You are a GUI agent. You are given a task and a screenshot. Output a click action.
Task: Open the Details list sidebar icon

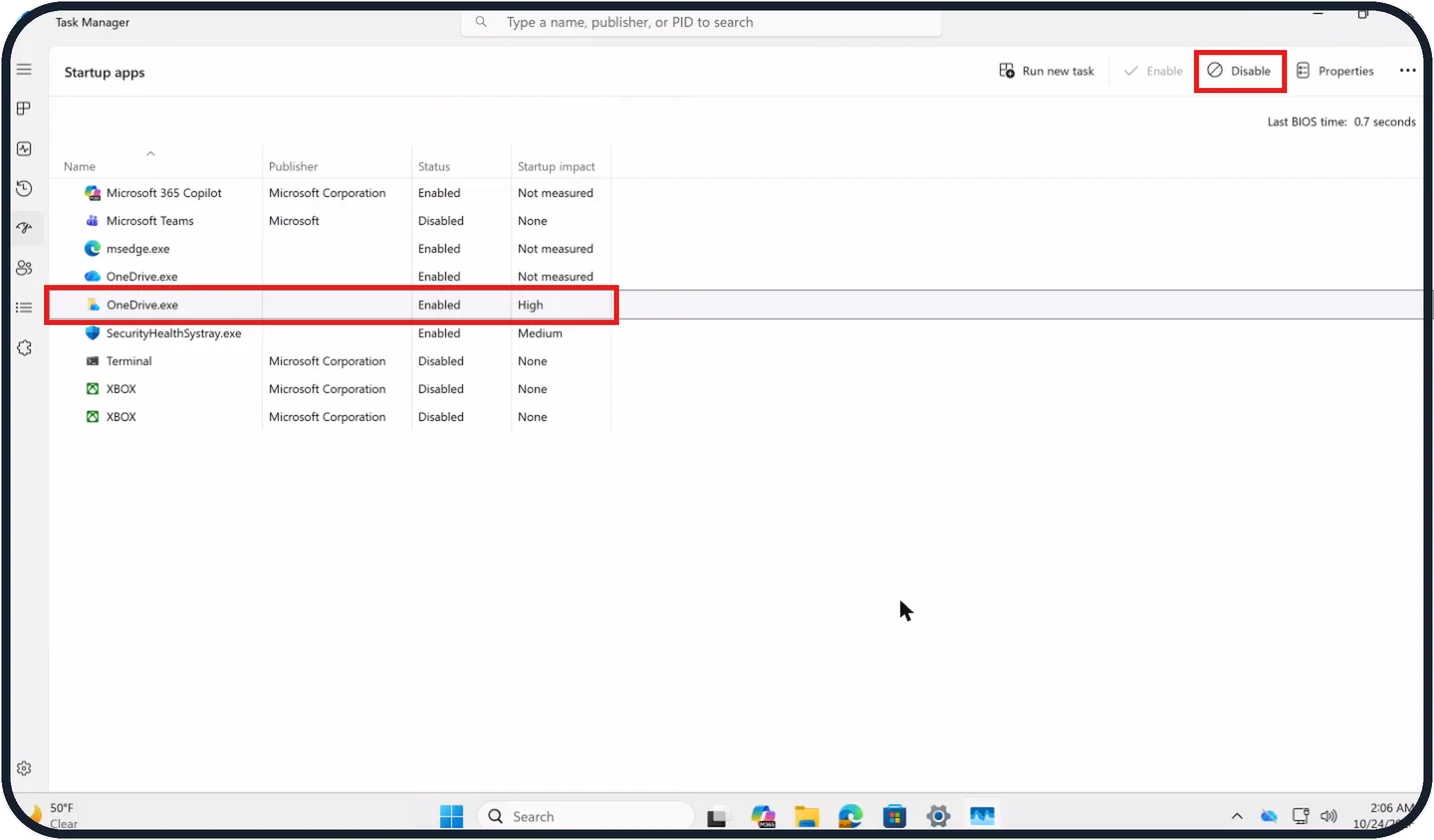coord(24,308)
